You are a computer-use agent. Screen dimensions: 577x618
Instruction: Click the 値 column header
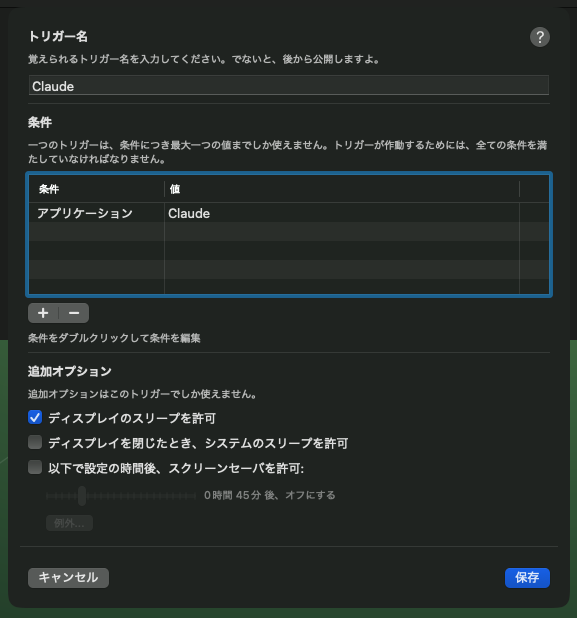point(342,189)
